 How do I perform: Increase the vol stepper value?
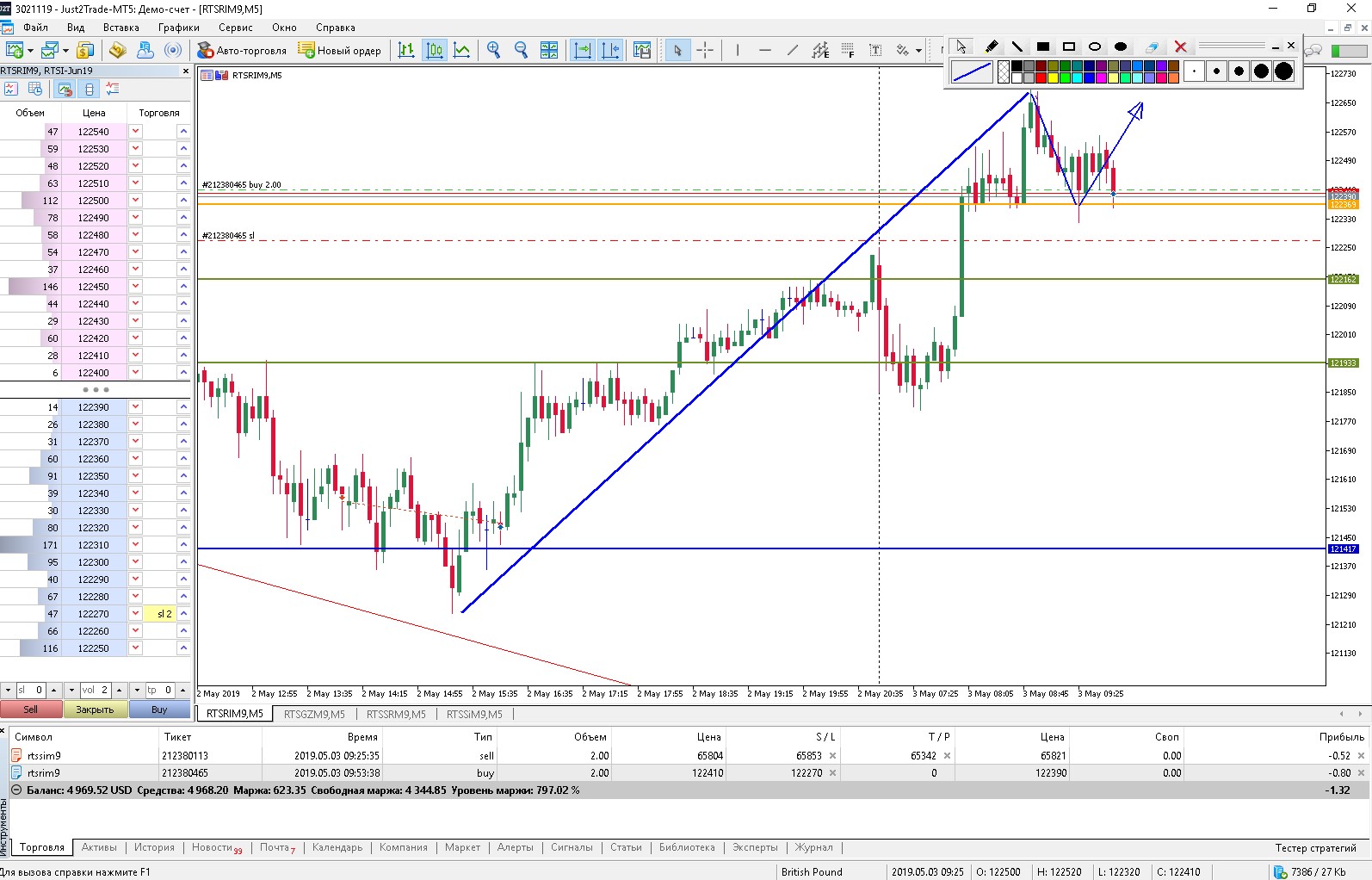point(119,691)
